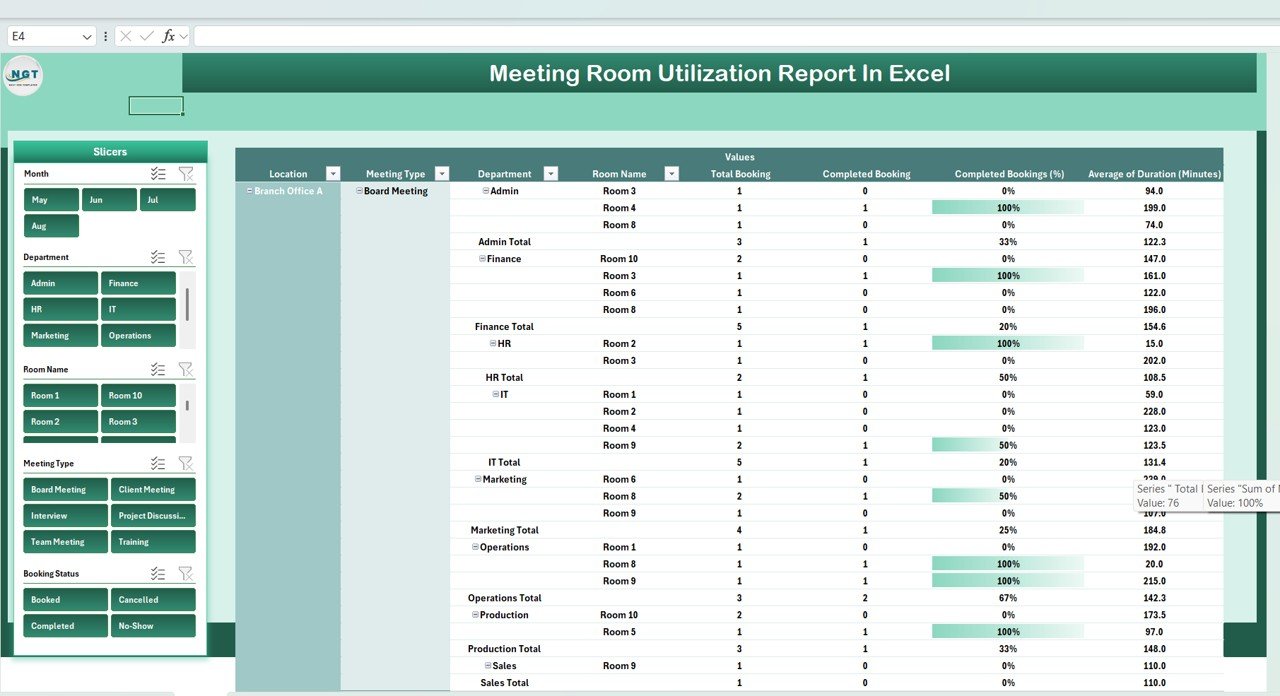Collapse the Finance group in the pivot table
1280x696 pixels.
482,258
